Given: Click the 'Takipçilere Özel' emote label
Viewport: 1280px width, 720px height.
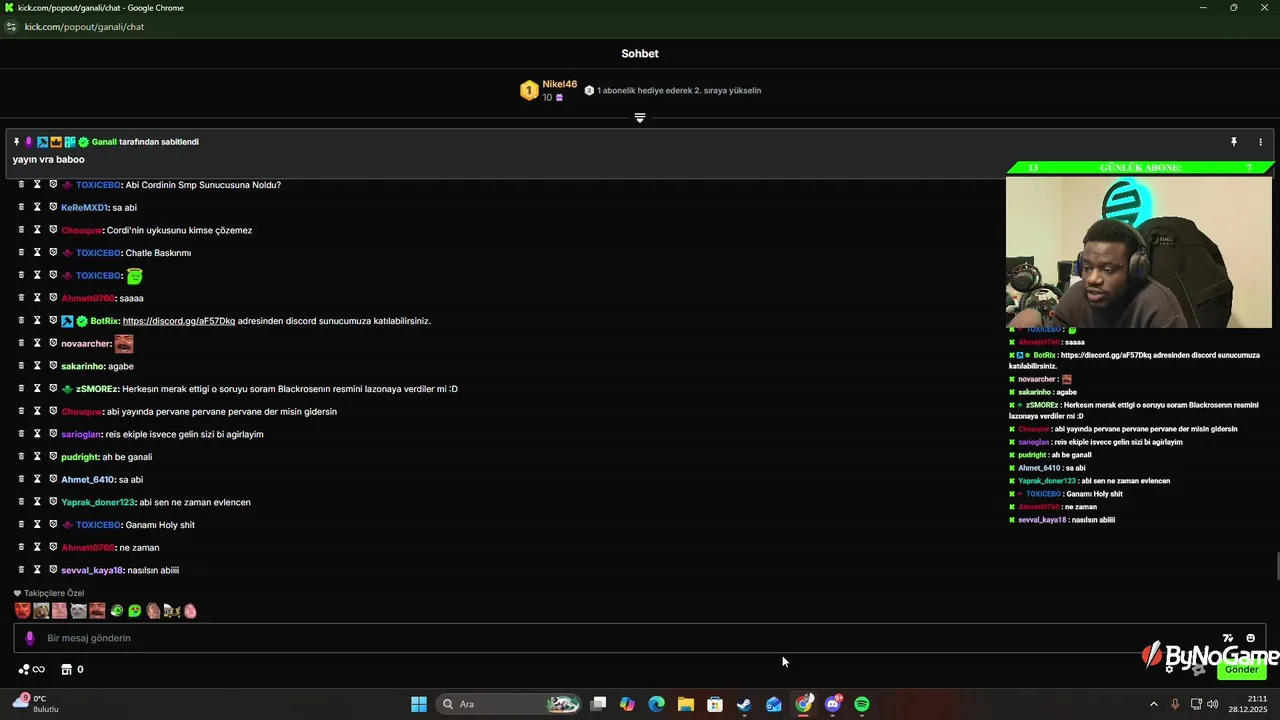Looking at the screenshot, I should click(54, 593).
